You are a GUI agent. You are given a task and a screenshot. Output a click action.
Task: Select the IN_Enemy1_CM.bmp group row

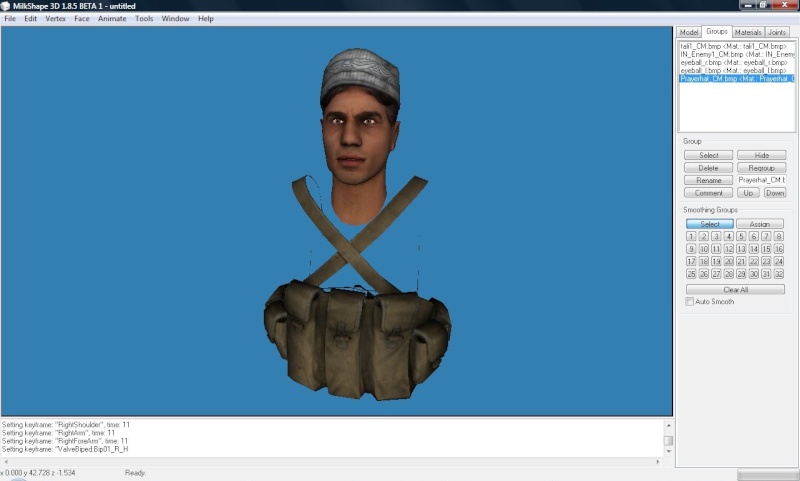(737, 54)
